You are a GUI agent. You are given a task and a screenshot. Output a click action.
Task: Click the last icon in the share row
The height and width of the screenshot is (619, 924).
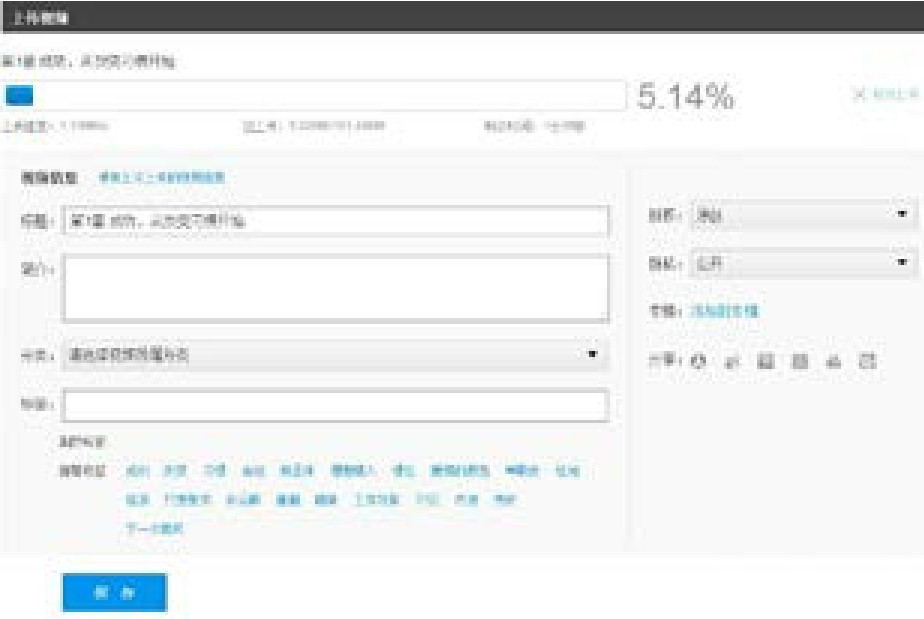pyautogui.click(x=867, y=361)
